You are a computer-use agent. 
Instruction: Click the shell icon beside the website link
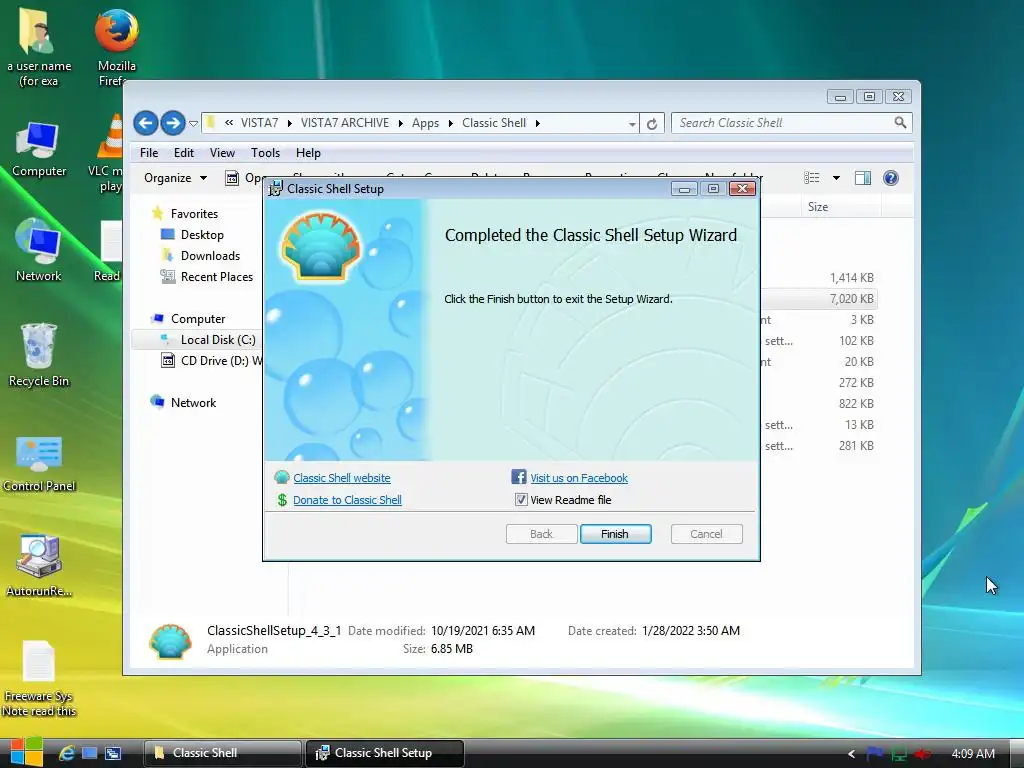coord(282,477)
